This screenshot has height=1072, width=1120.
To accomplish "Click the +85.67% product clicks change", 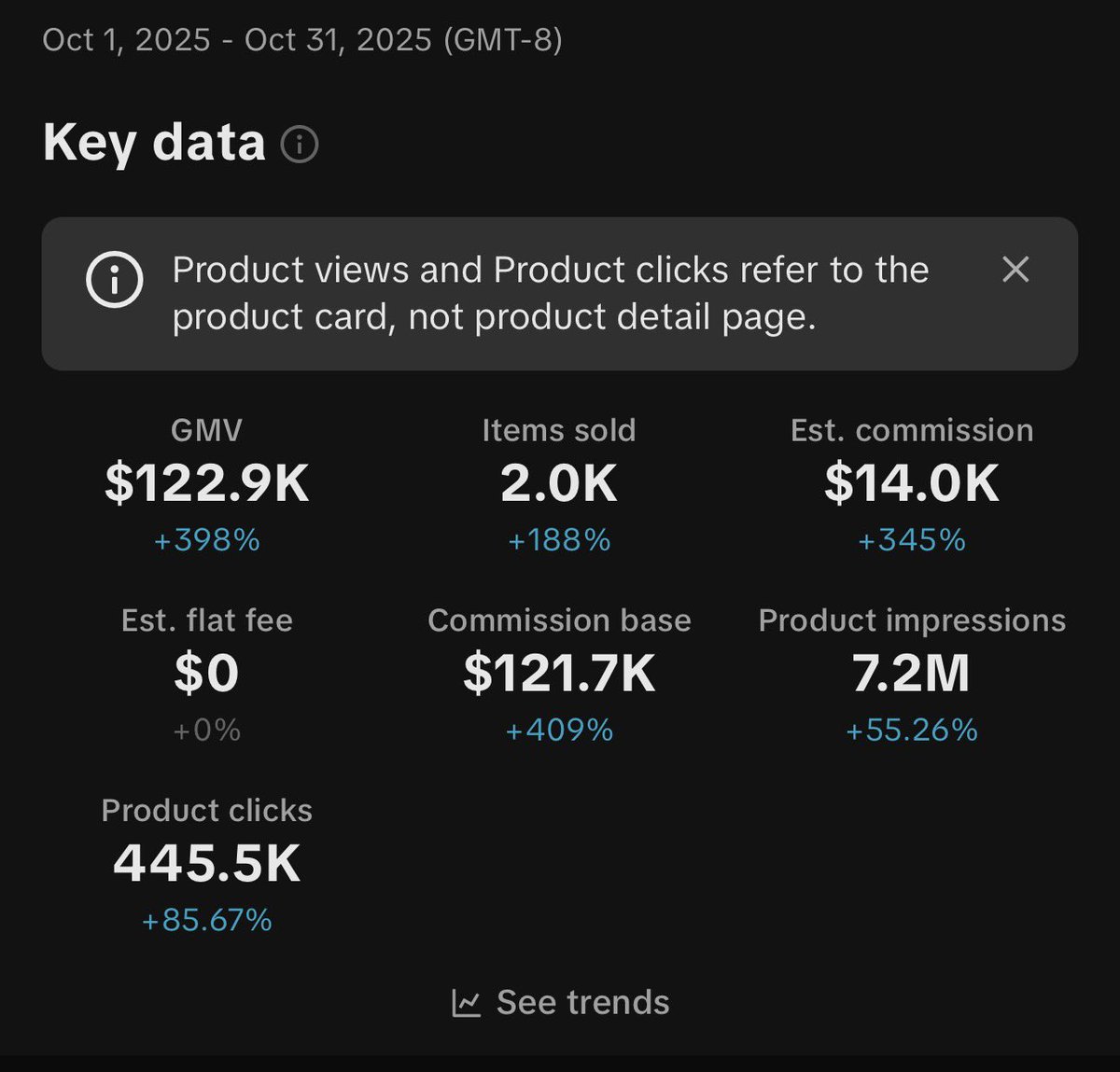I will pyautogui.click(x=206, y=921).
